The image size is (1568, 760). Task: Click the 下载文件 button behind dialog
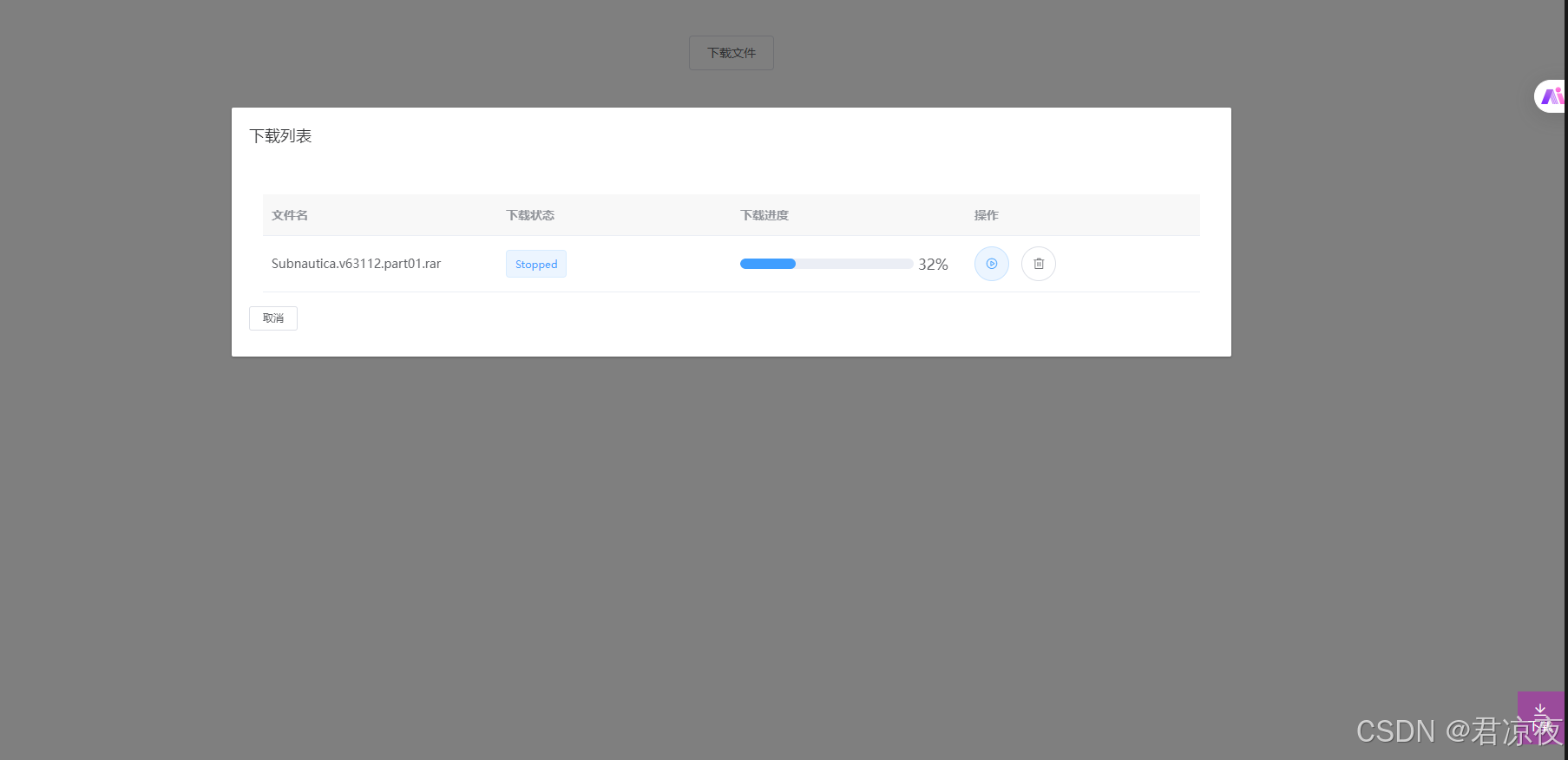pyautogui.click(x=732, y=53)
